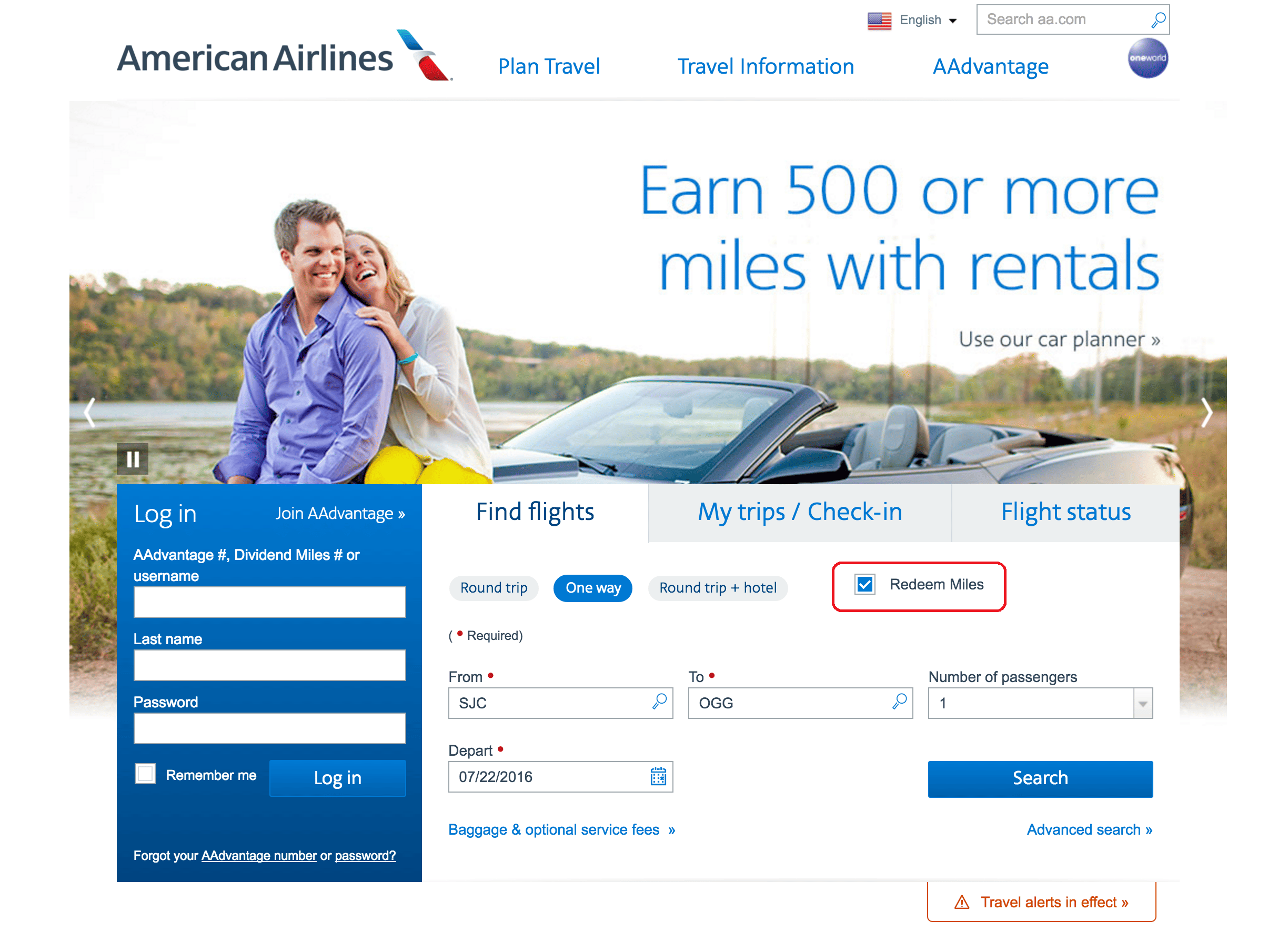The width and height of the screenshot is (1288, 941).
Task: Open the airport lookup icon in From field
Action: pyautogui.click(x=659, y=702)
